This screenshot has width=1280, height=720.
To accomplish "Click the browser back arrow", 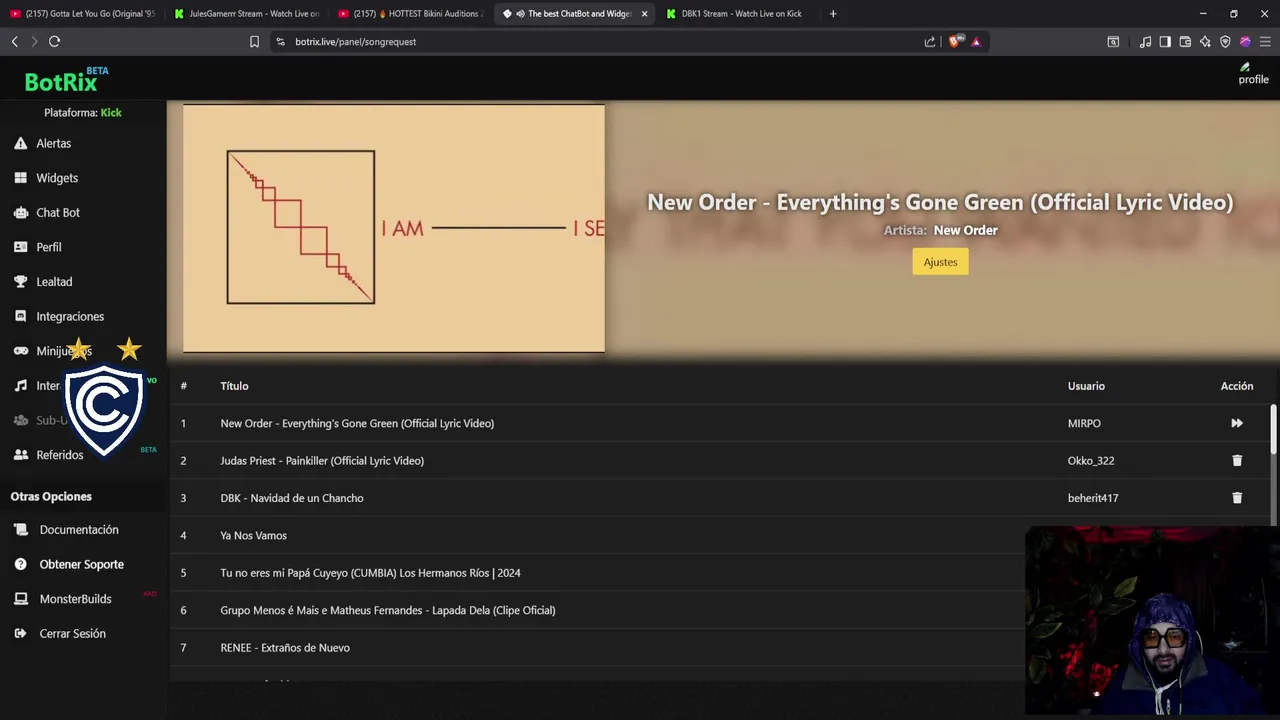I will tap(14, 41).
